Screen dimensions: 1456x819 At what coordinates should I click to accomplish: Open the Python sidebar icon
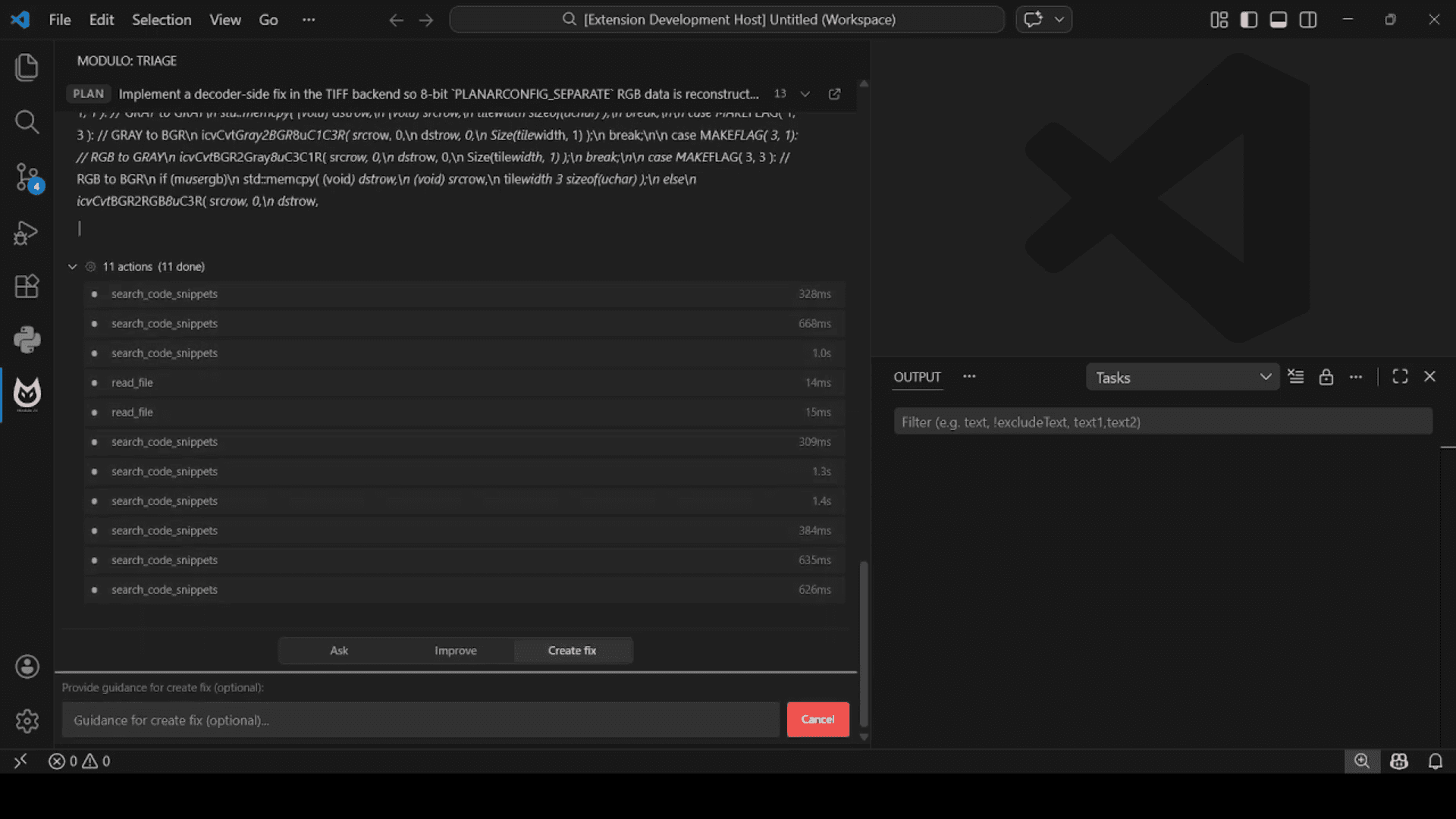coord(27,340)
